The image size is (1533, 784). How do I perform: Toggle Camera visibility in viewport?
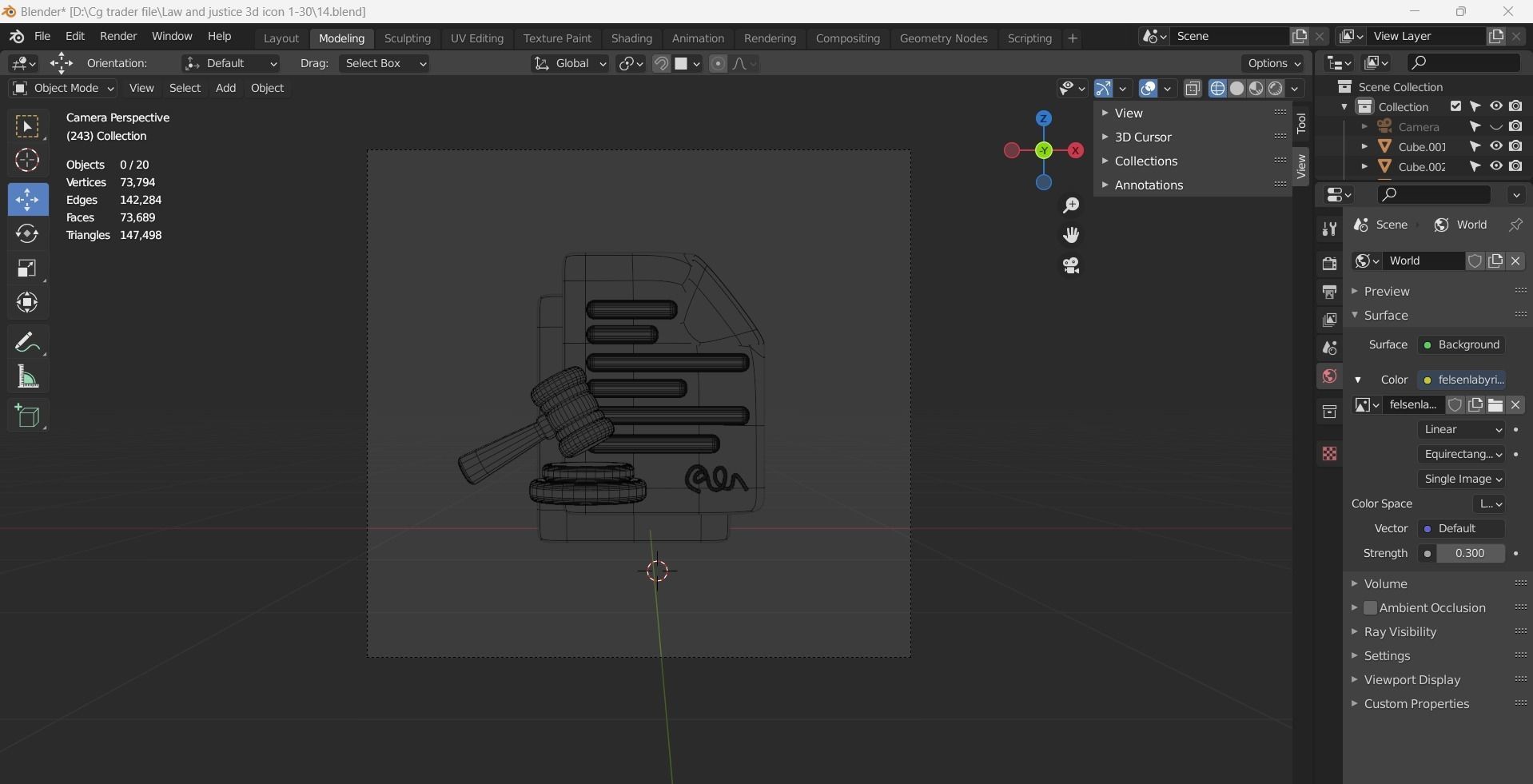(x=1495, y=126)
